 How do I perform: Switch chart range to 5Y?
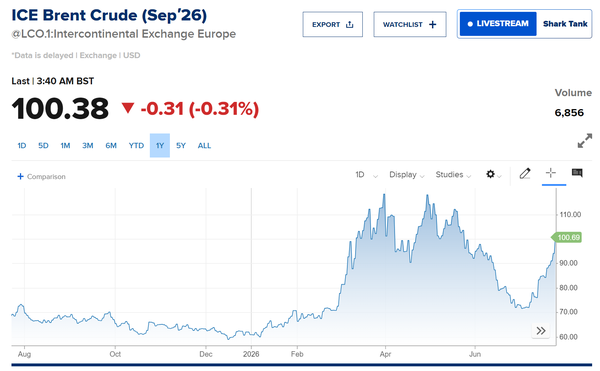[x=181, y=146]
